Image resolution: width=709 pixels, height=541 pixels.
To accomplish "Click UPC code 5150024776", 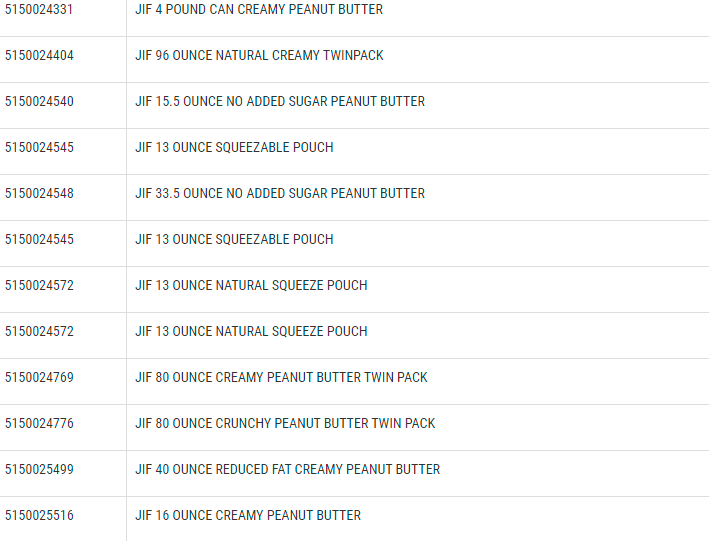I will click(39, 424).
